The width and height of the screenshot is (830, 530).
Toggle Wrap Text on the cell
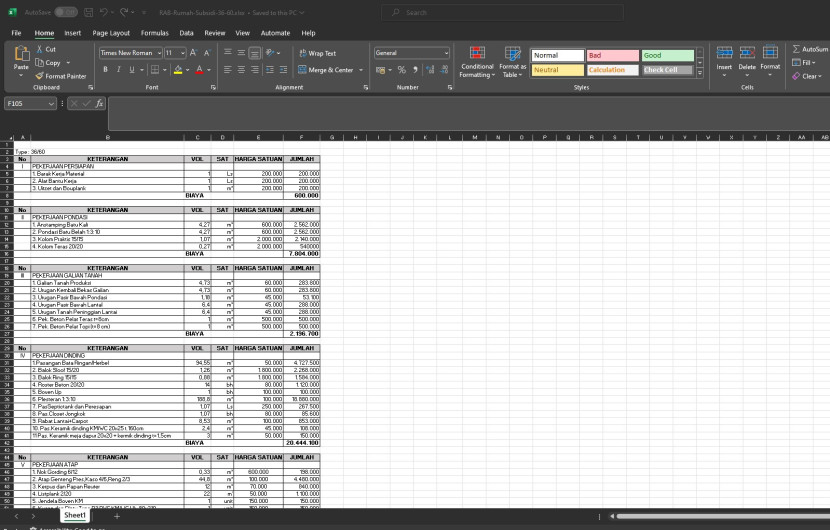click(317, 53)
